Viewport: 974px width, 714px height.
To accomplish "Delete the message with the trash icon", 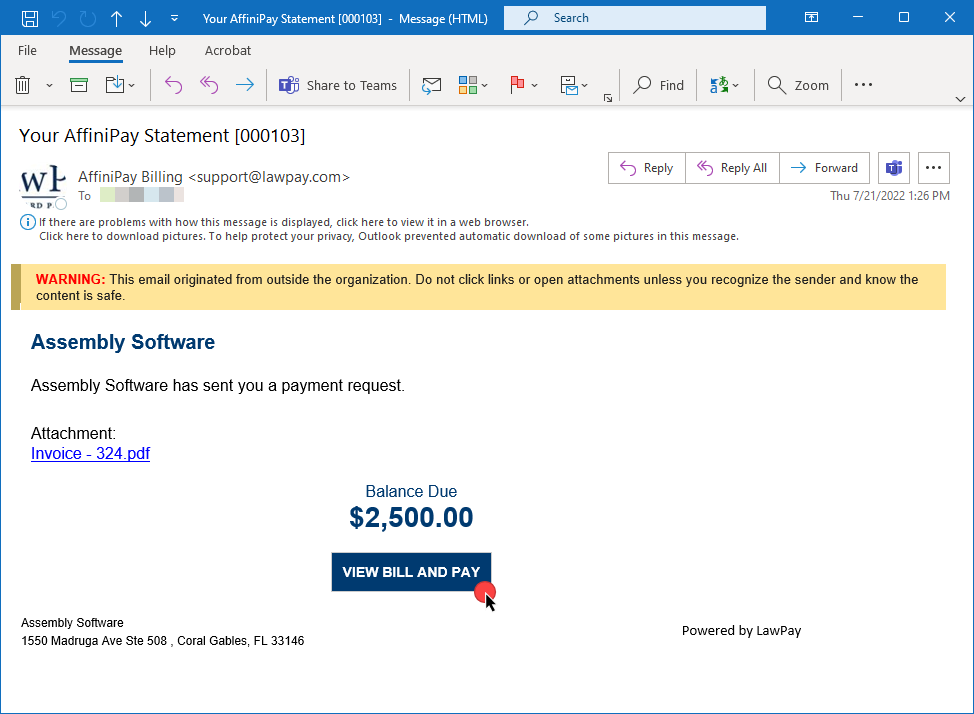I will coord(22,85).
